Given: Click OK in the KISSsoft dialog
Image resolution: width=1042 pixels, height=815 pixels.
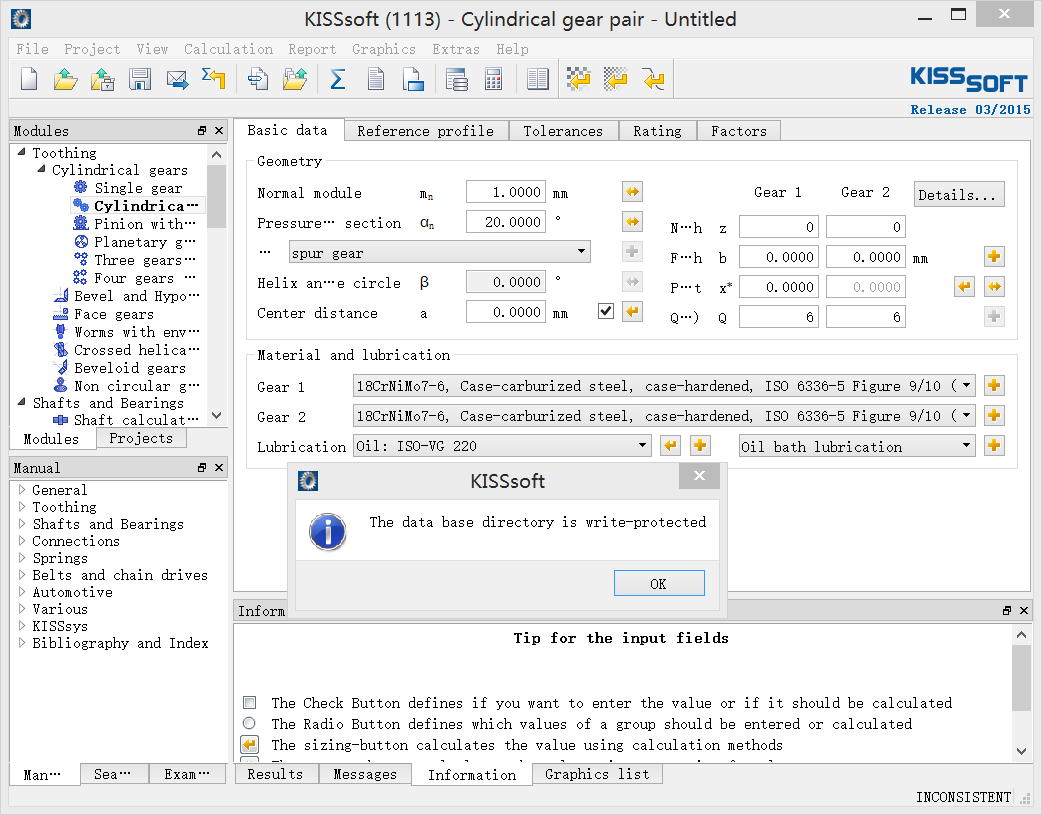Looking at the screenshot, I should pyautogui.click(x=659, y=583).
